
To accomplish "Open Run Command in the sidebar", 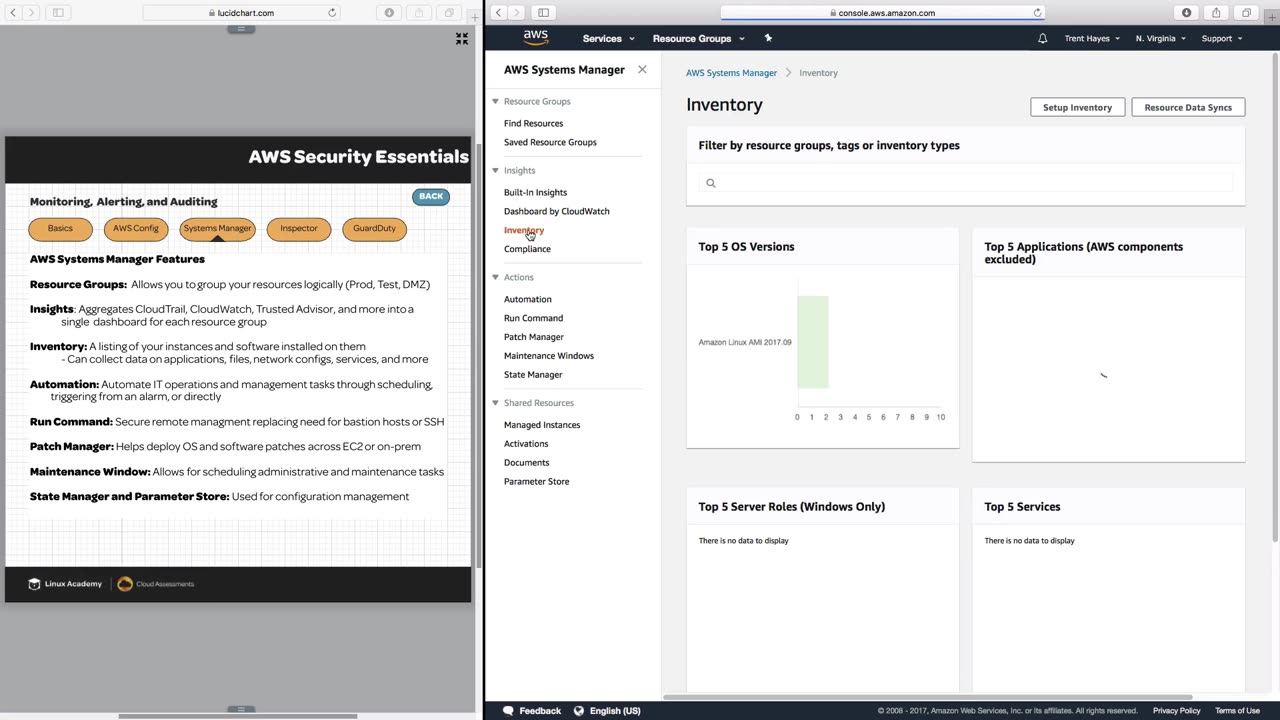I will 533,319.
